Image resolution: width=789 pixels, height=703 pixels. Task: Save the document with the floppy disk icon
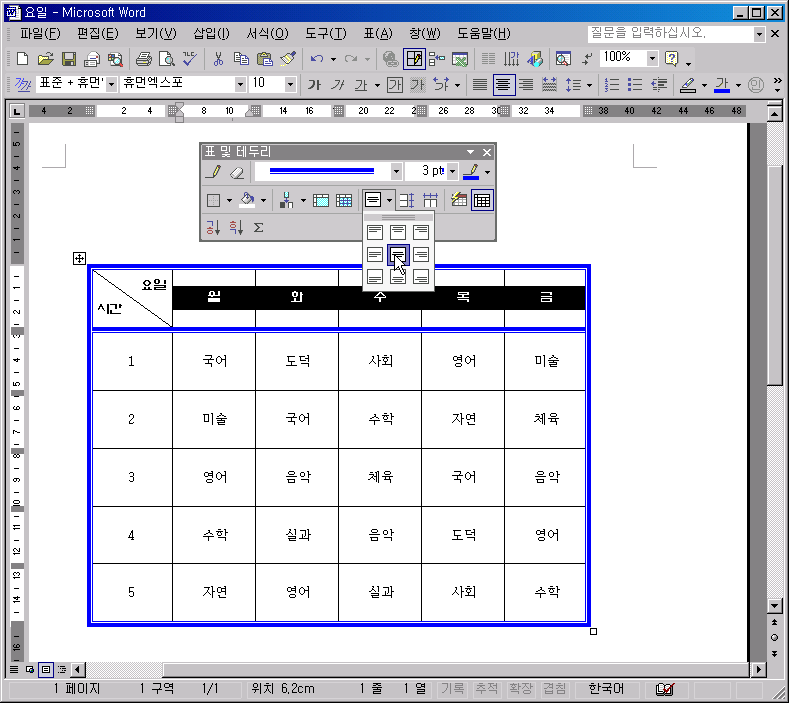point(69,59)
